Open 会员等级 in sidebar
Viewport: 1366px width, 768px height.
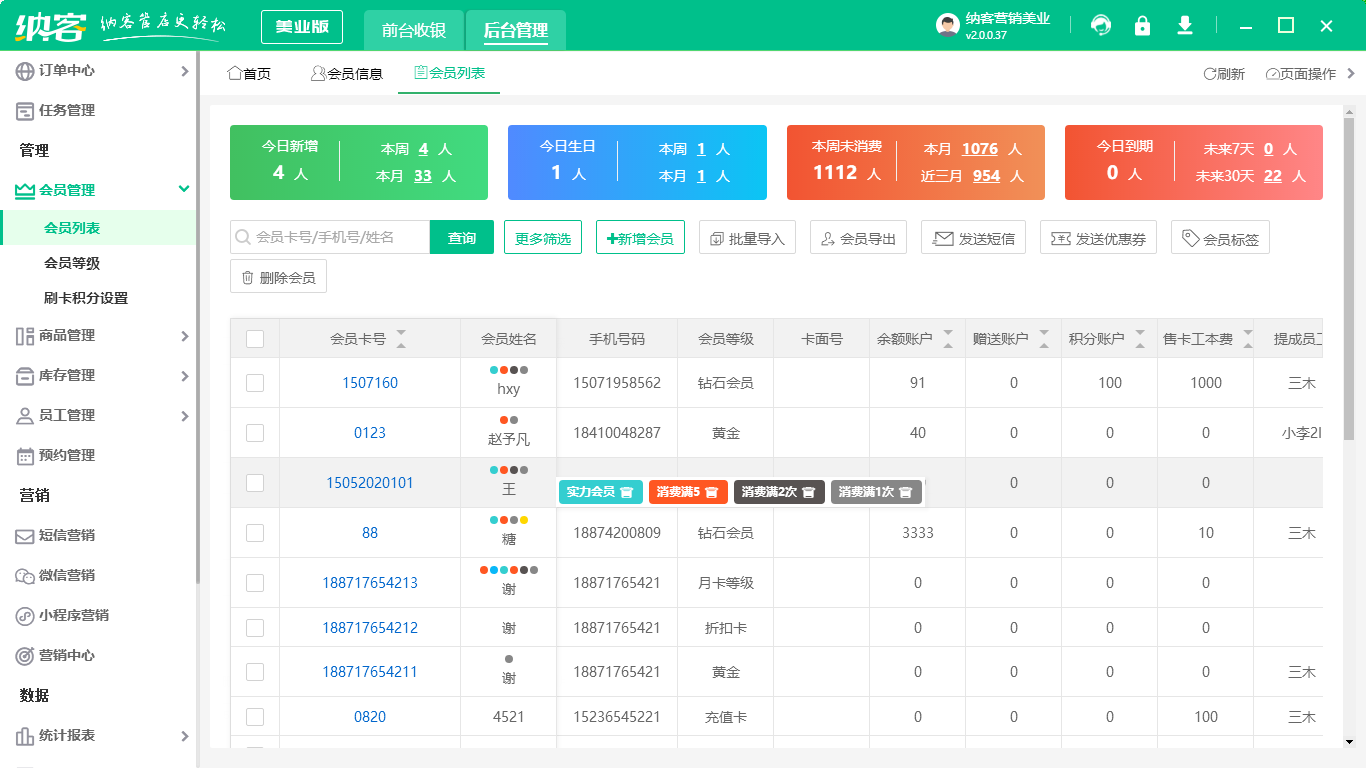72,263
